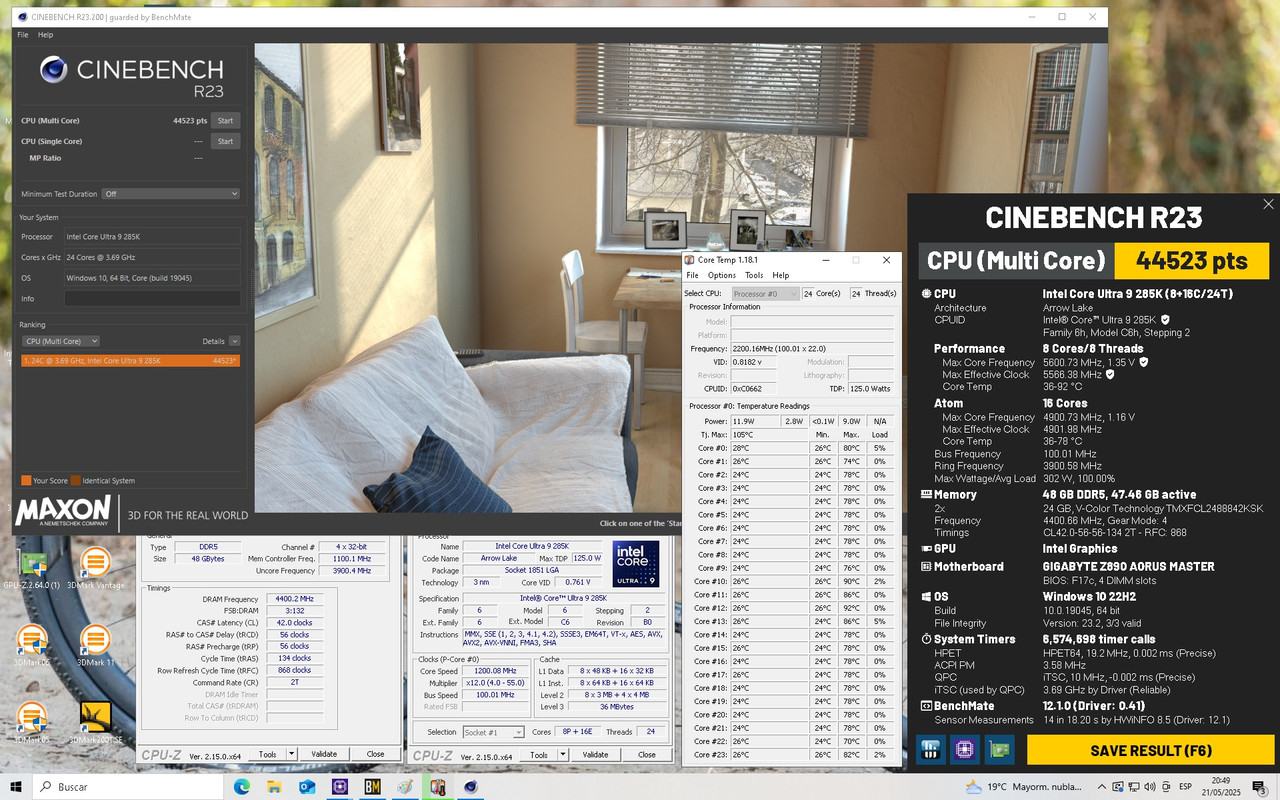Open the Tools dropdown arrow in CPU-Z memory window
Screen dimensions: 1280x800
[292, 754]
